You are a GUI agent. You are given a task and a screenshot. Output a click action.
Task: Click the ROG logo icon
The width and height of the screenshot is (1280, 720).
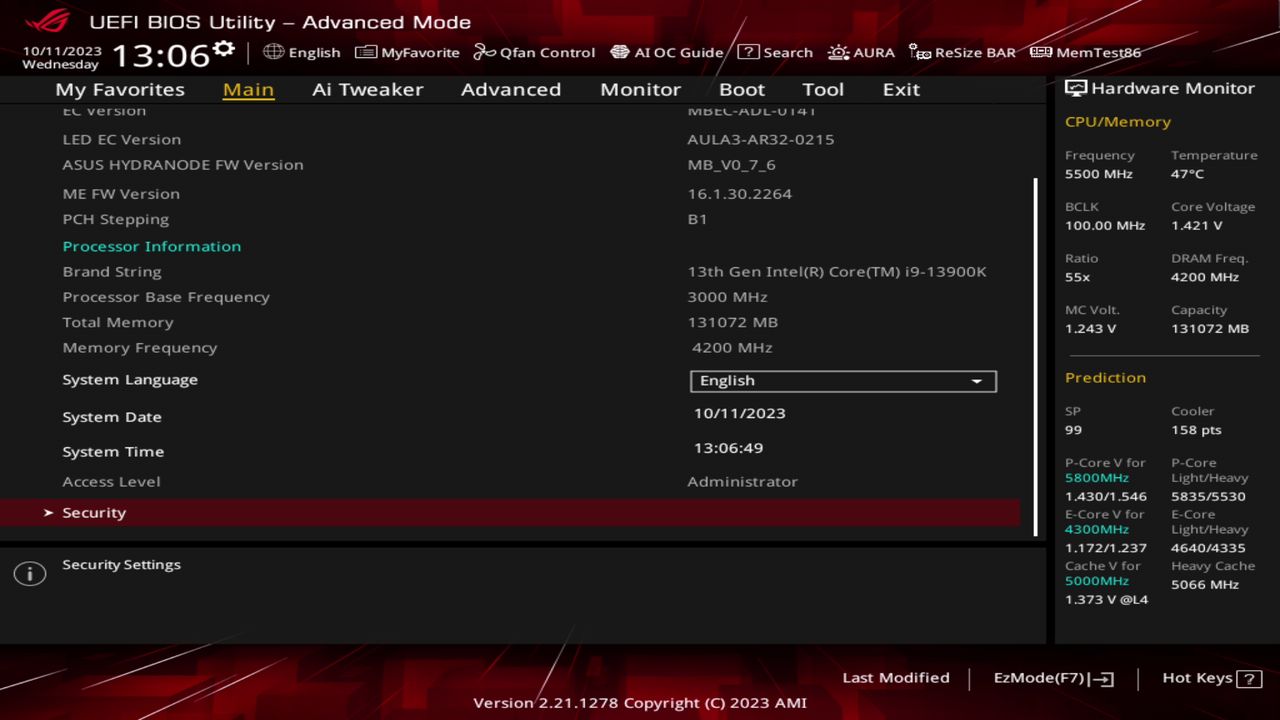click(47, 20)
